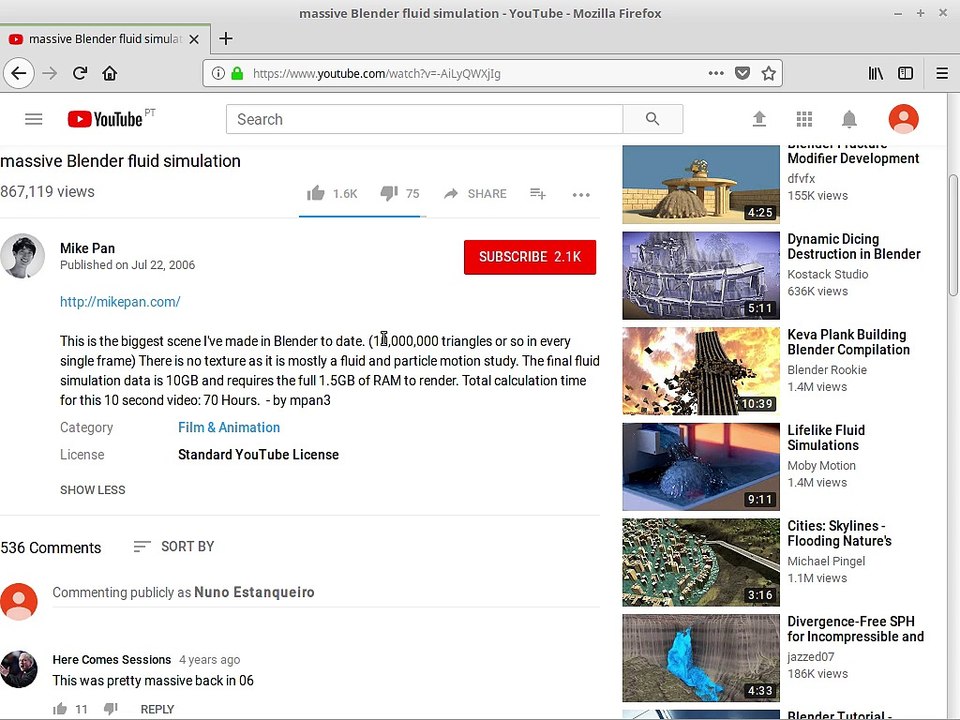Image resolution: width=960 pixels, height=720 pixels.
Task: Click the Moby Motion channel name
Action: click(822, 465)
